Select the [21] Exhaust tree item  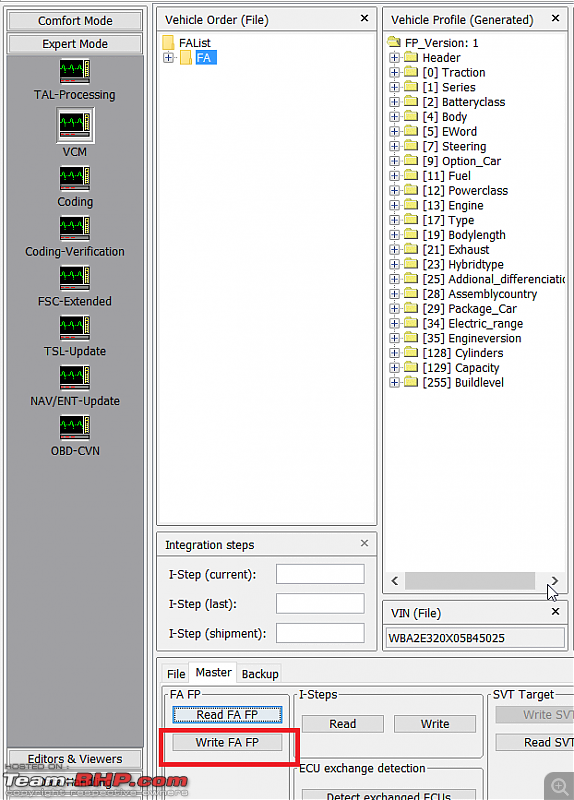pyautogui.click(x=456, y=250)
